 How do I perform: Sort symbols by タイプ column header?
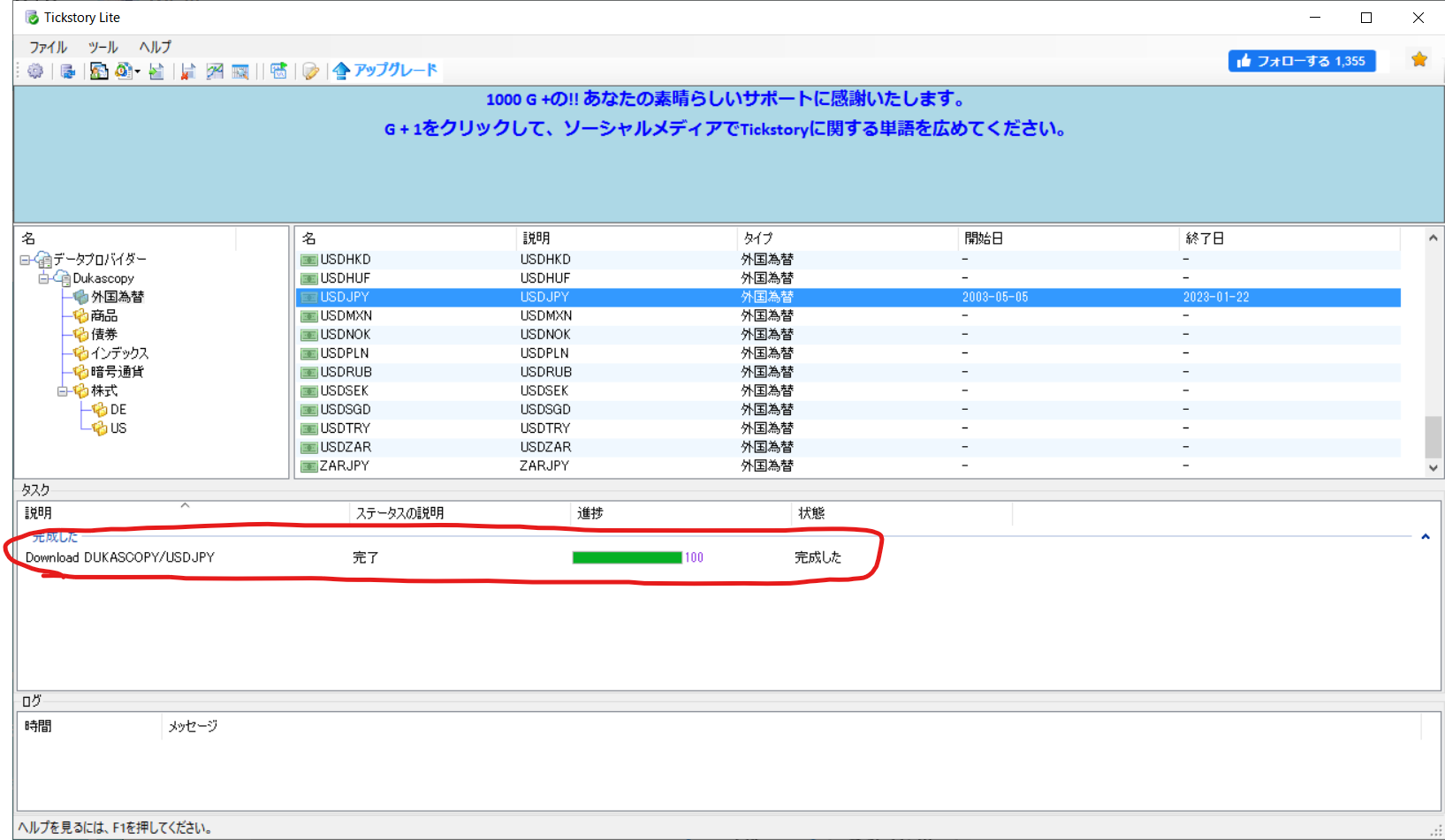[x=847, y=238]
